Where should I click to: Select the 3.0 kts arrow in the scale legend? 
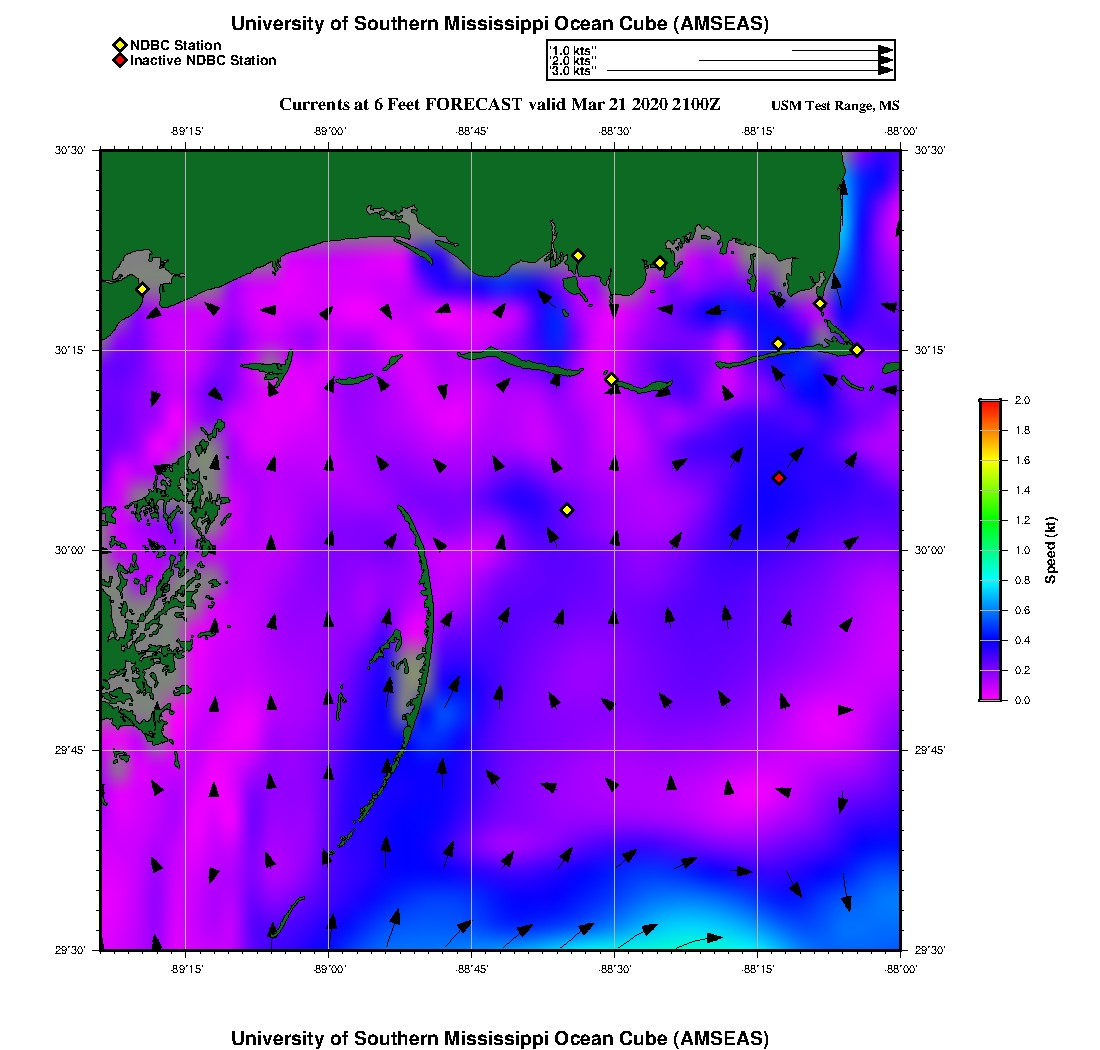coord(749,71)
